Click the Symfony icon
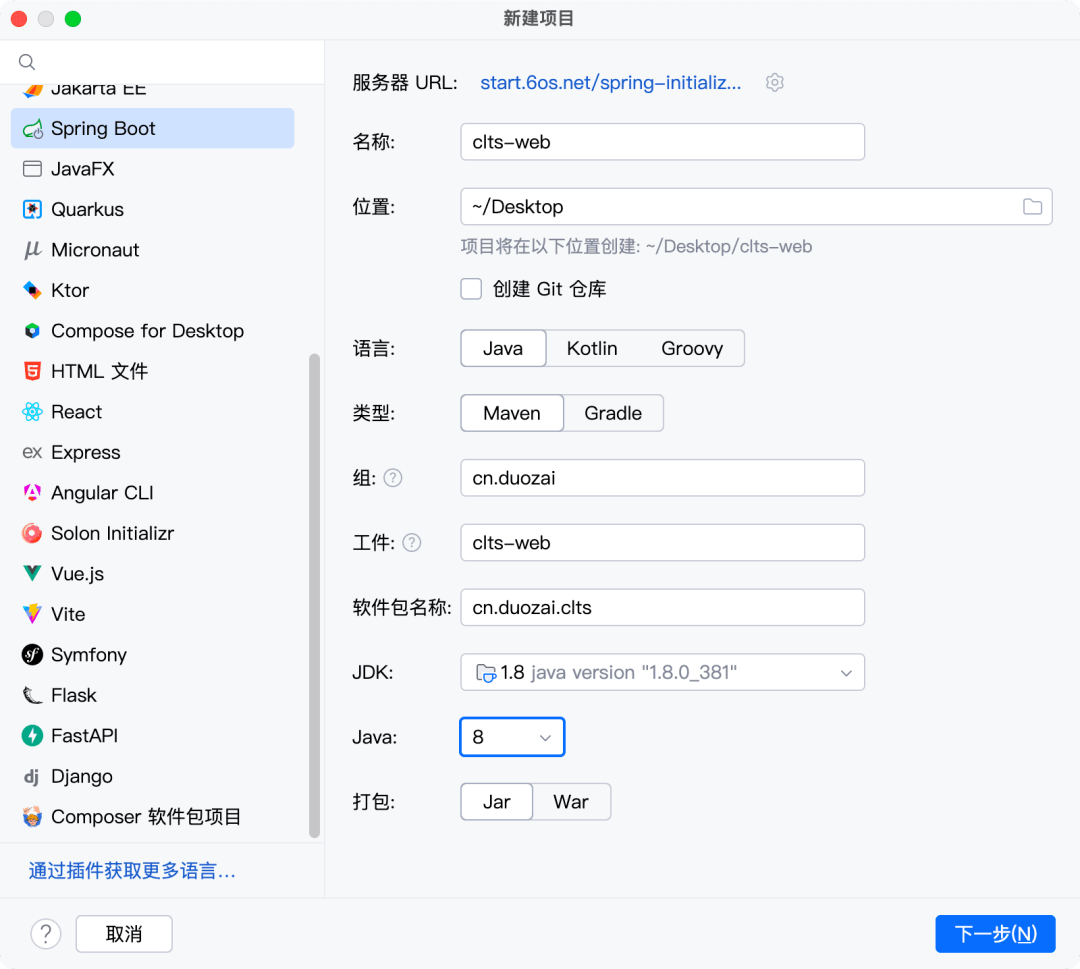1080x969 pixels. 32,654
